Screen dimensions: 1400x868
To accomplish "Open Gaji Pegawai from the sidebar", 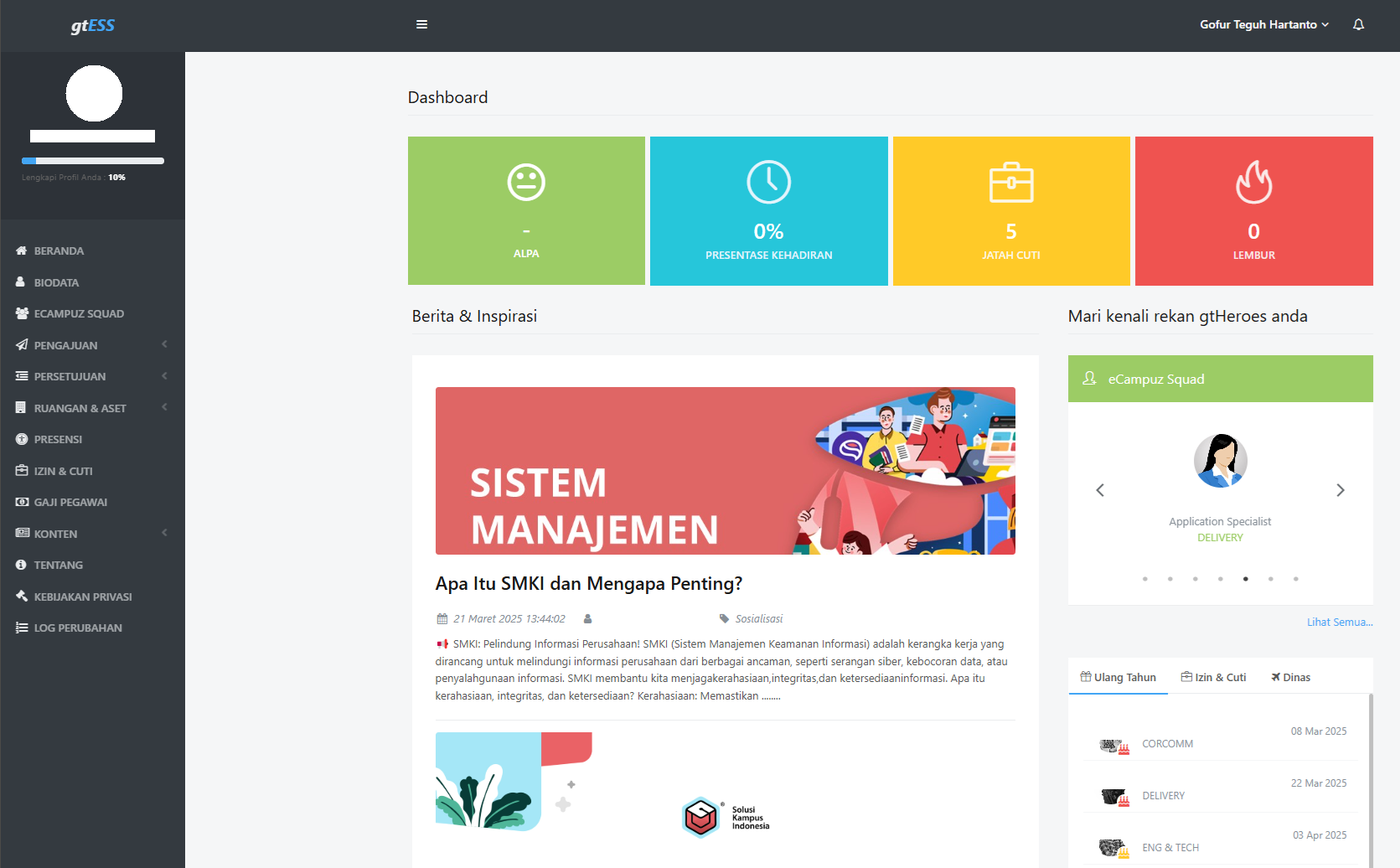I will pyautogui.click(x=70, y=502).
